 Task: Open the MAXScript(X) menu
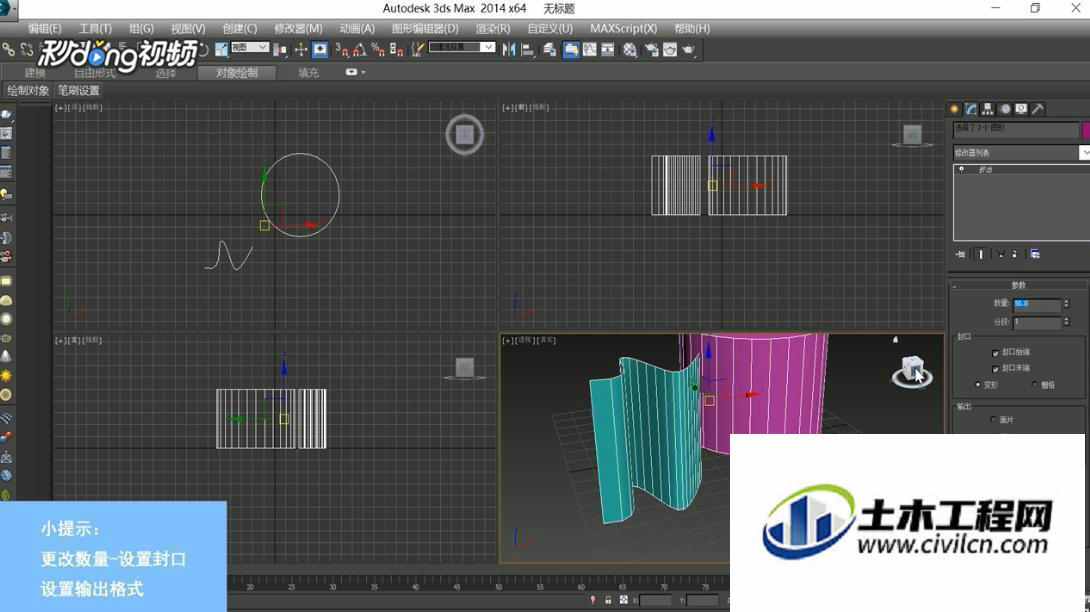point(623,29)
